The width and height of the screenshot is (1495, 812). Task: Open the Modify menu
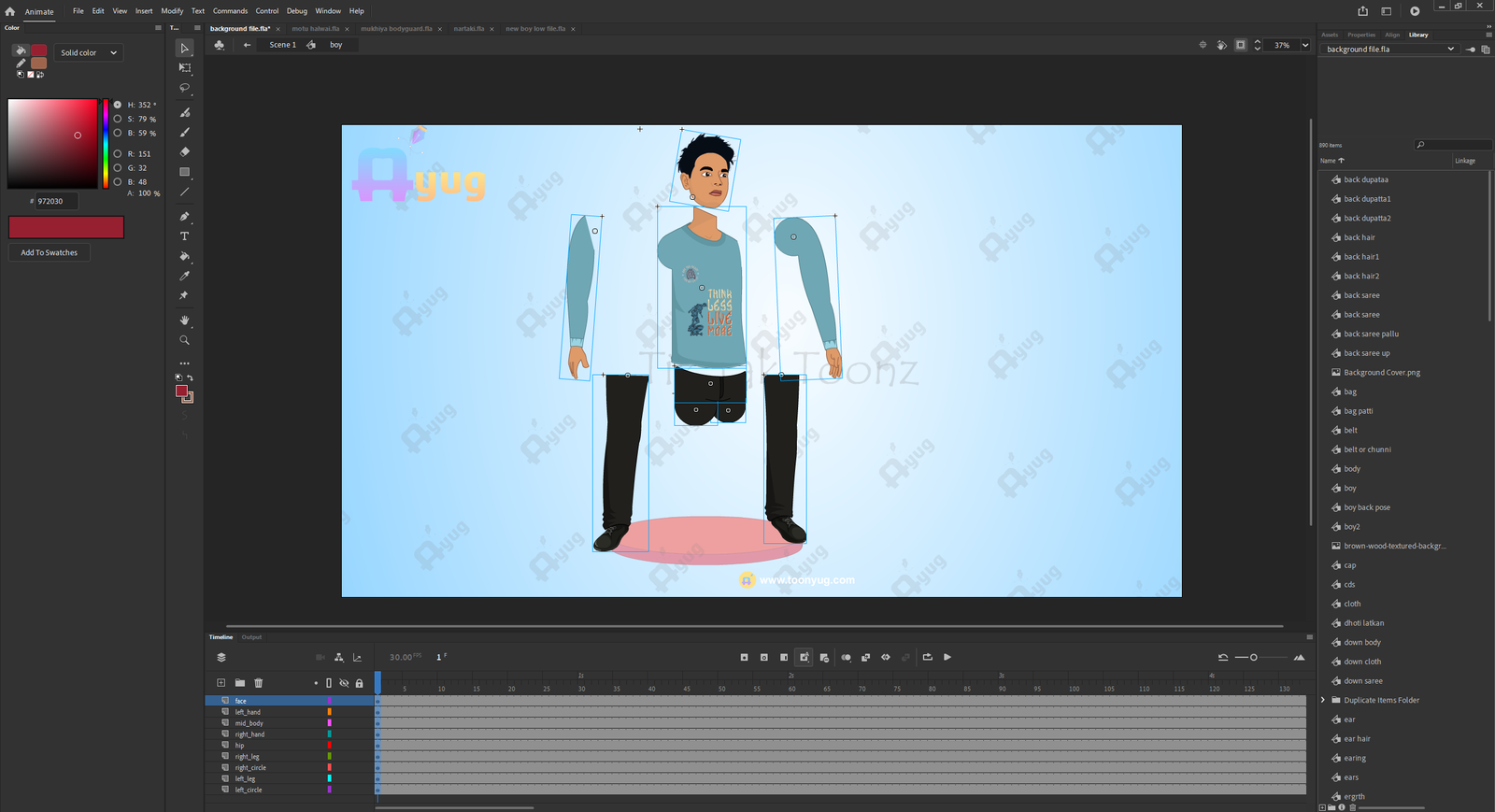[x=172, y=11]
